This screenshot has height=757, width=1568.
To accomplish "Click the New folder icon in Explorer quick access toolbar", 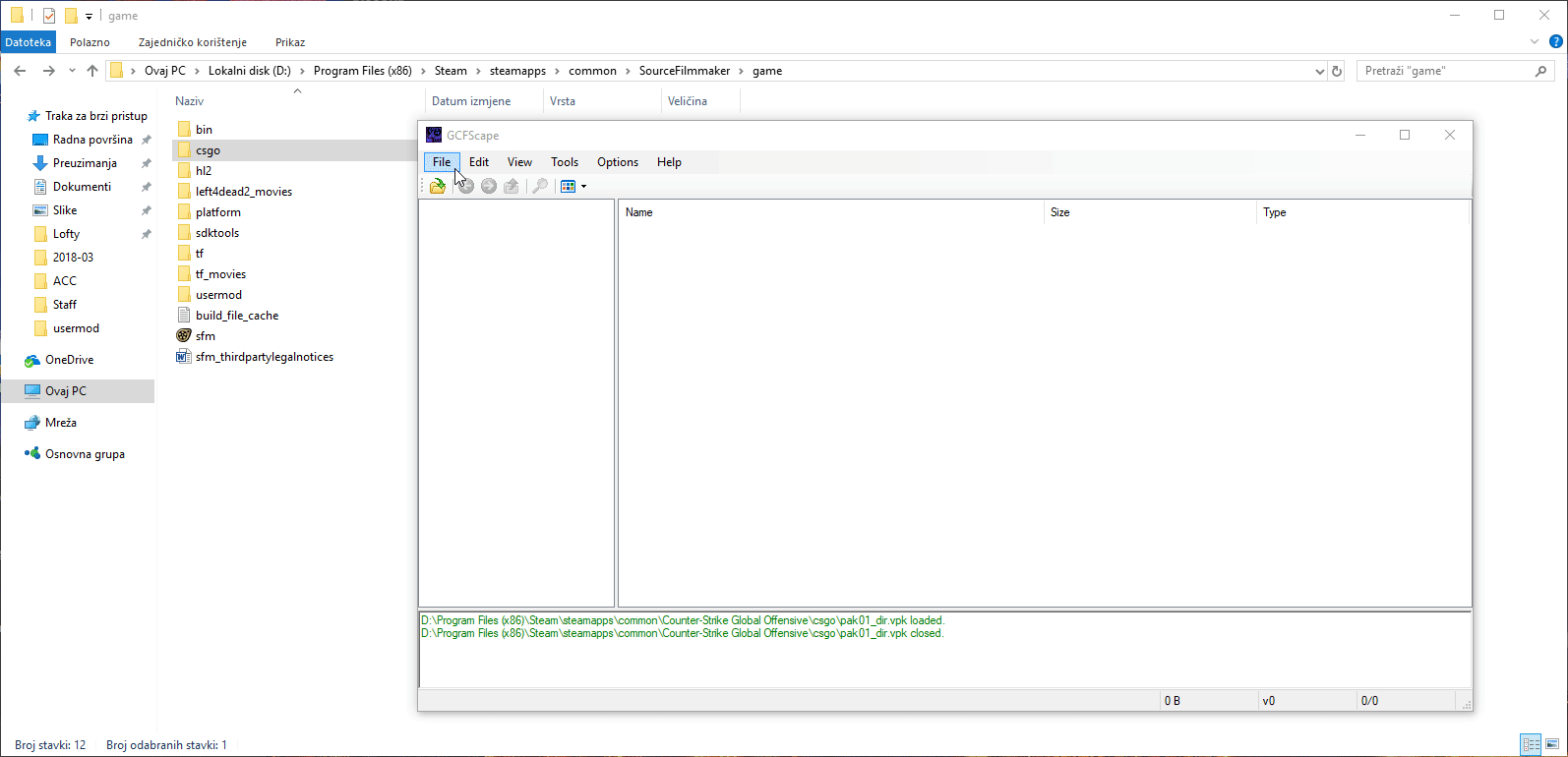I will coord(71,16).
